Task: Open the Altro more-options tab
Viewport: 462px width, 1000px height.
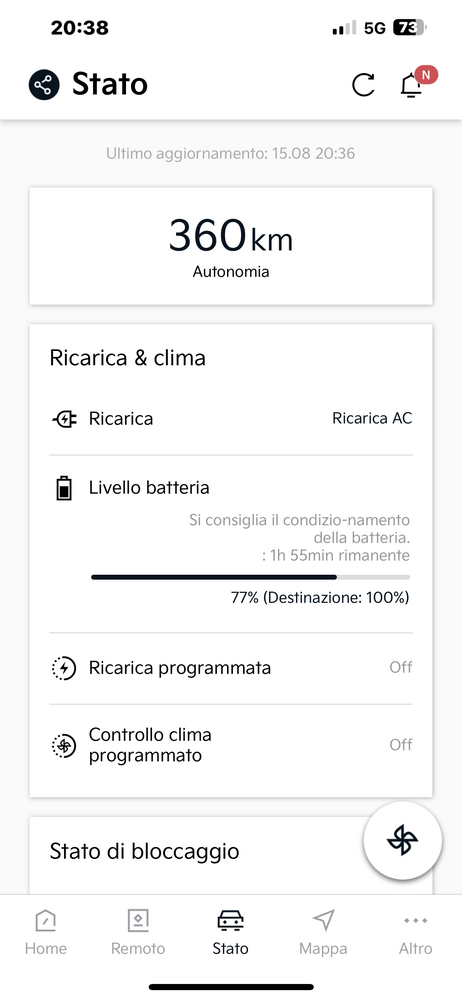Action: point(415,933)
